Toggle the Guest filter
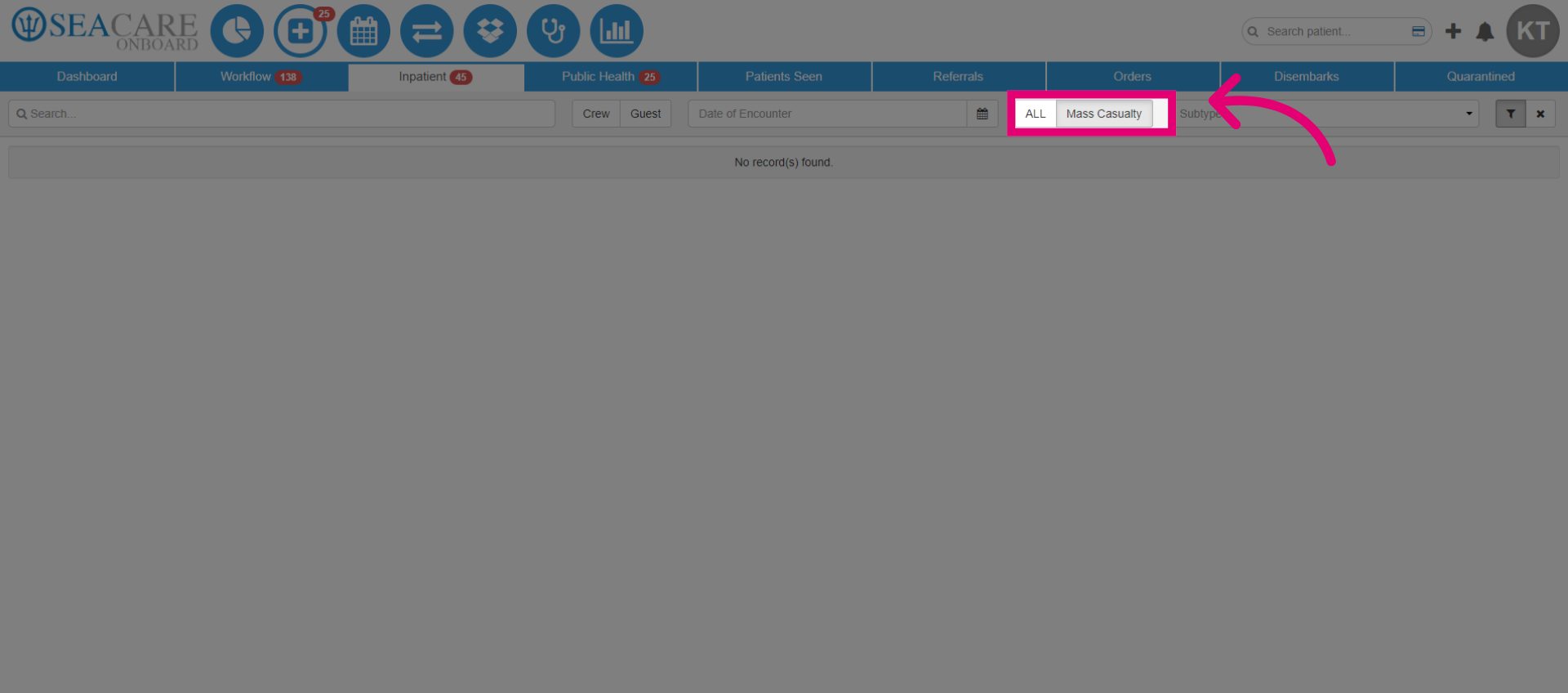The width and height of the screenshot is (1568, 693). (645, 114)
